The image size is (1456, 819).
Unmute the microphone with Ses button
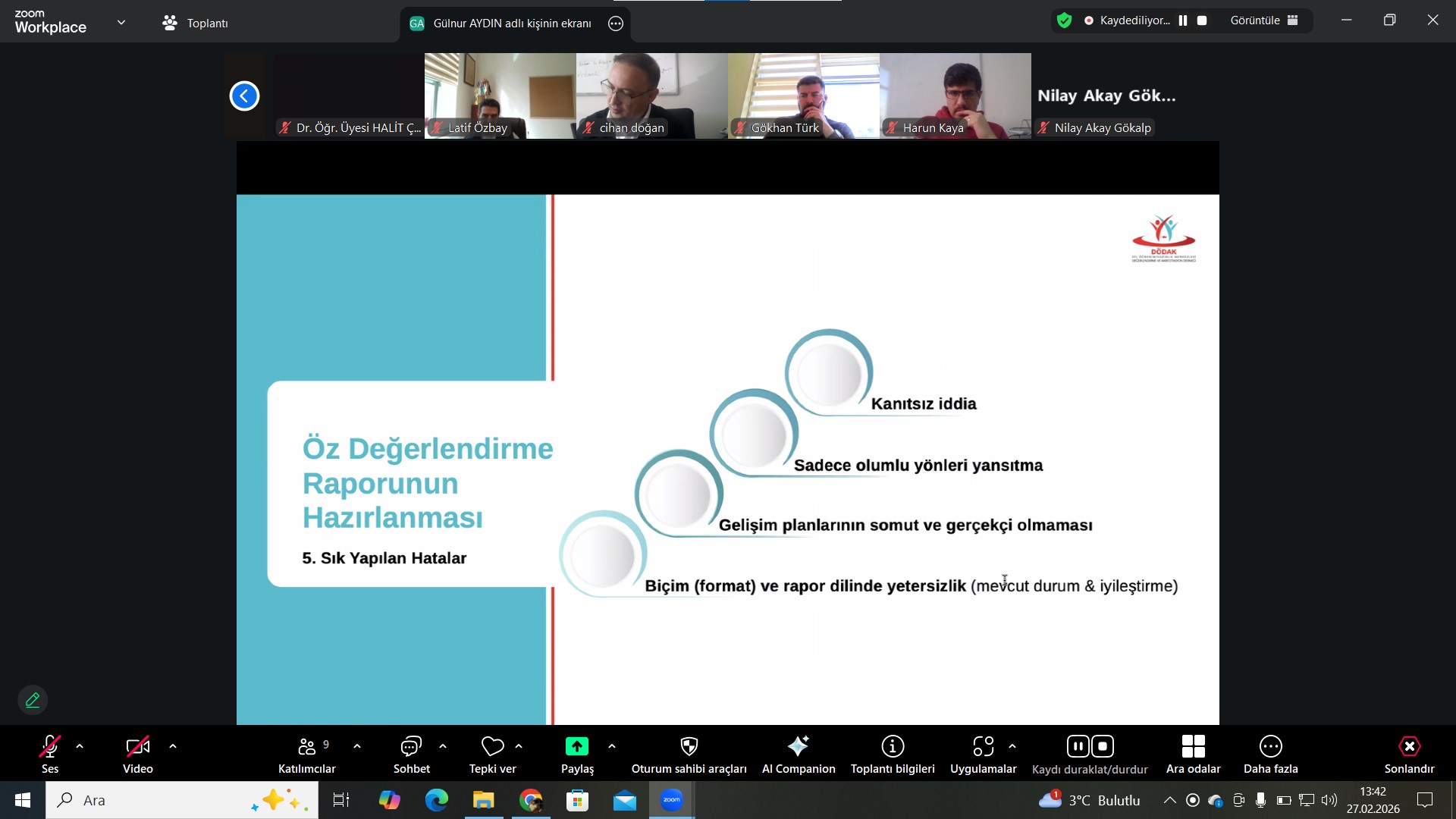coord(50,747)
